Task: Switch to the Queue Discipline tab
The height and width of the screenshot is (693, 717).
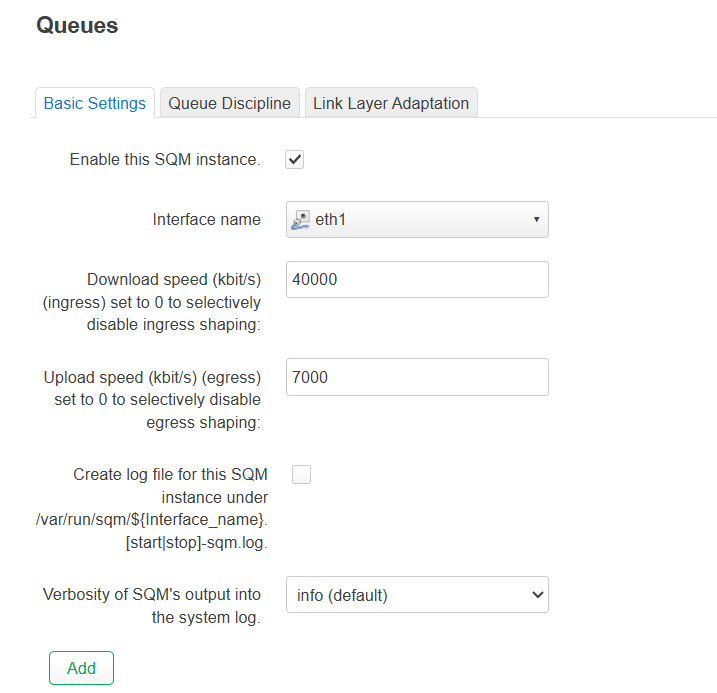Action: click(229, 103)
